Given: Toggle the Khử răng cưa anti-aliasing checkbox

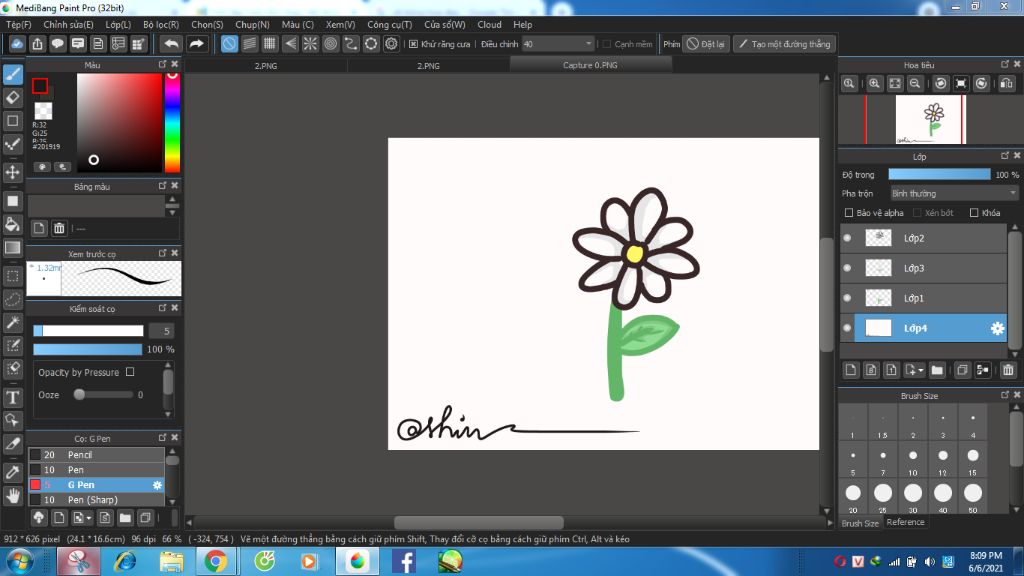Looking at the screenshot, I should [413, 44].
